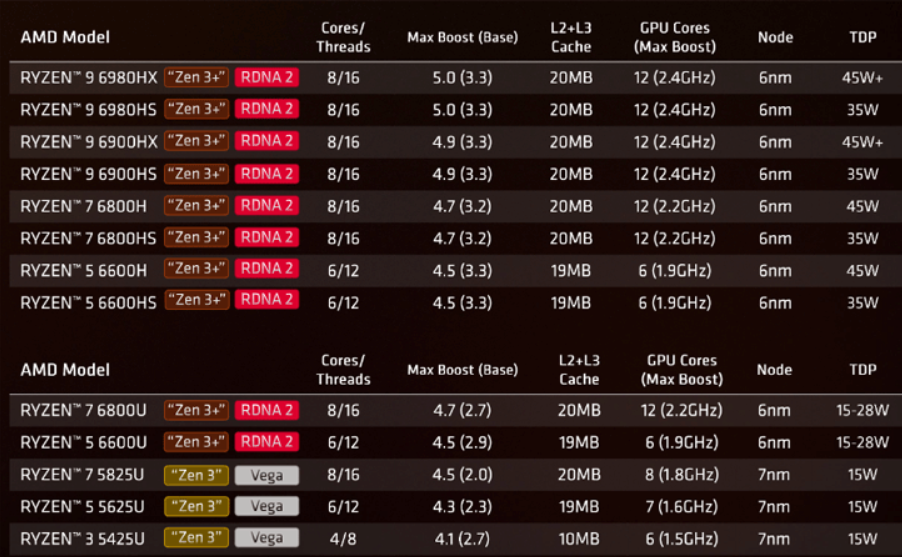Click the Vega badge for Ryzen 5 5625U
Screen dimensions: 902x557
[267, 506]
